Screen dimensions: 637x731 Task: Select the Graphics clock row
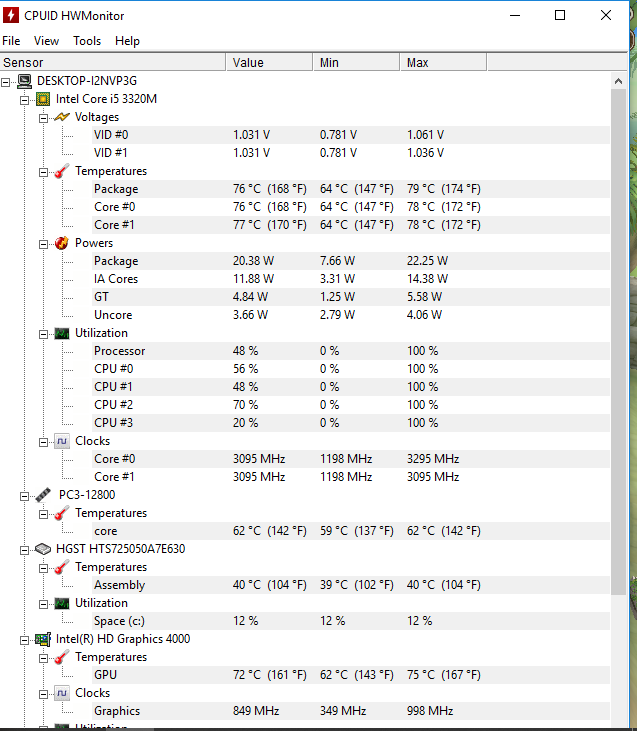tap(351, 711)
